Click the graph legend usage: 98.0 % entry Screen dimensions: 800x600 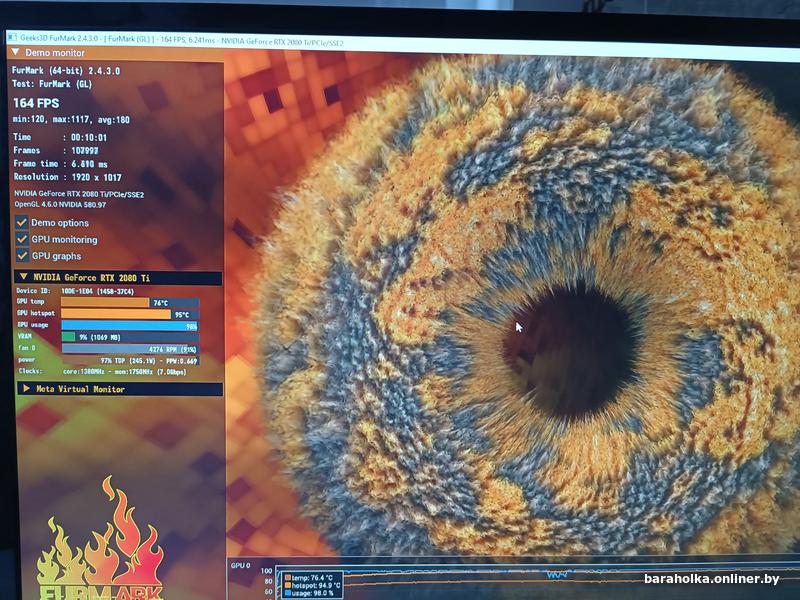tap(309, 593)
